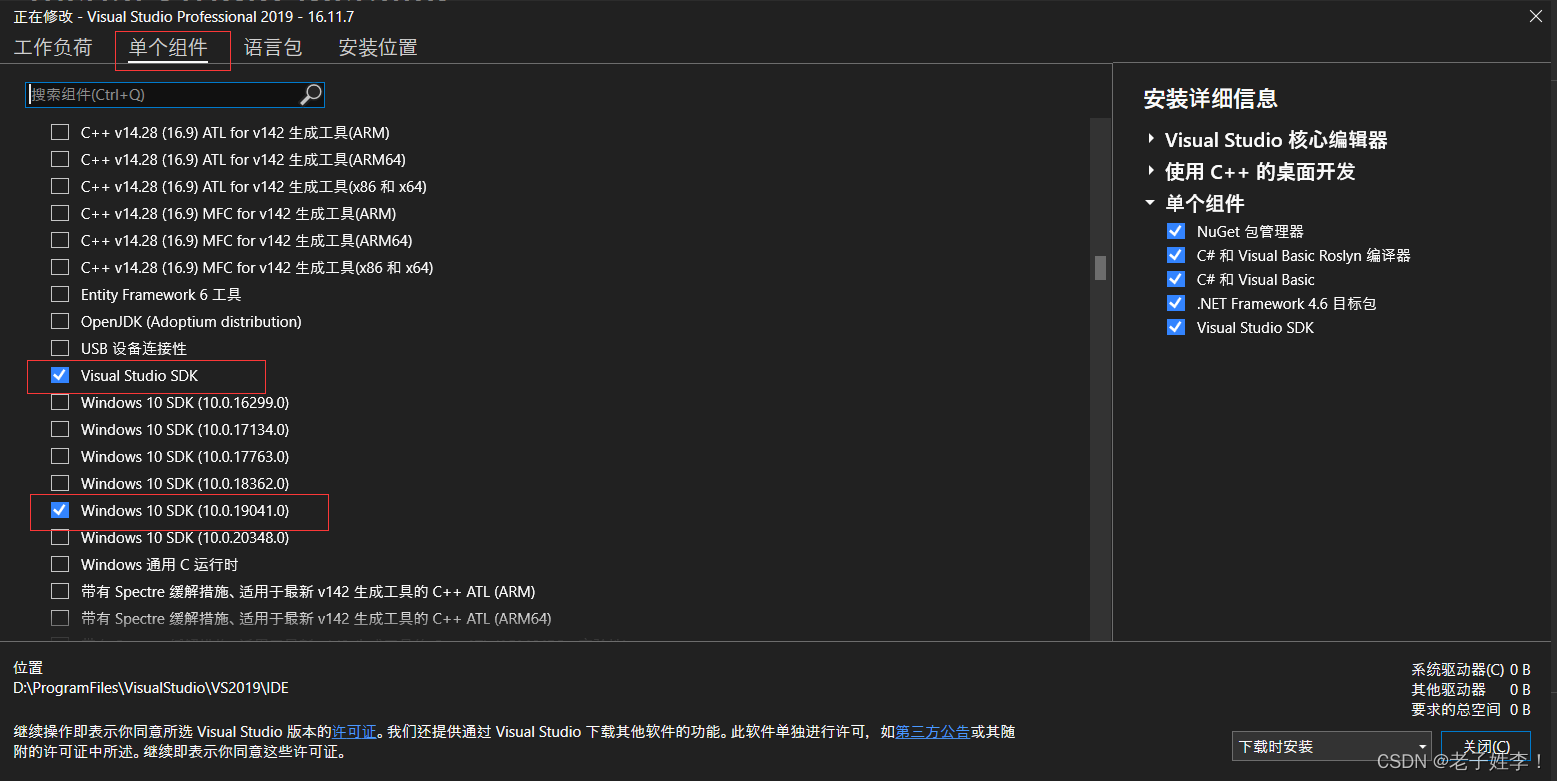Expand Visual Studio 核心编辑器 details
The image size is (1557, 781).
click(1151, 139)
